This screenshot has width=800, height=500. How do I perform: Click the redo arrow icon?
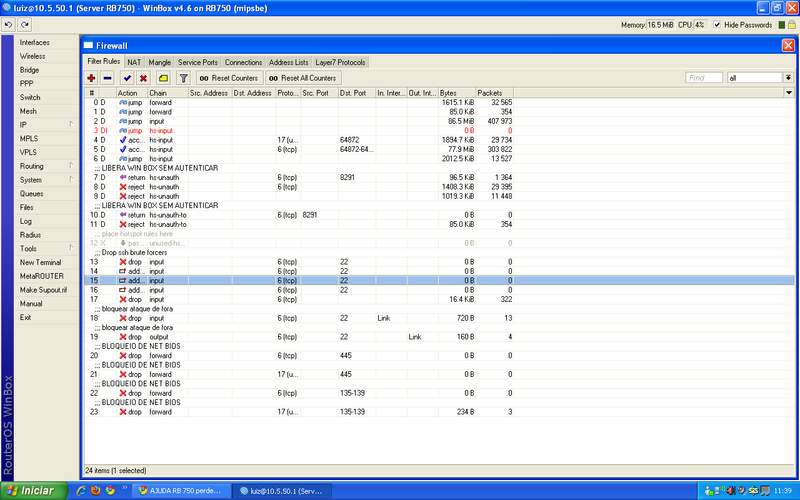[23, 24]
